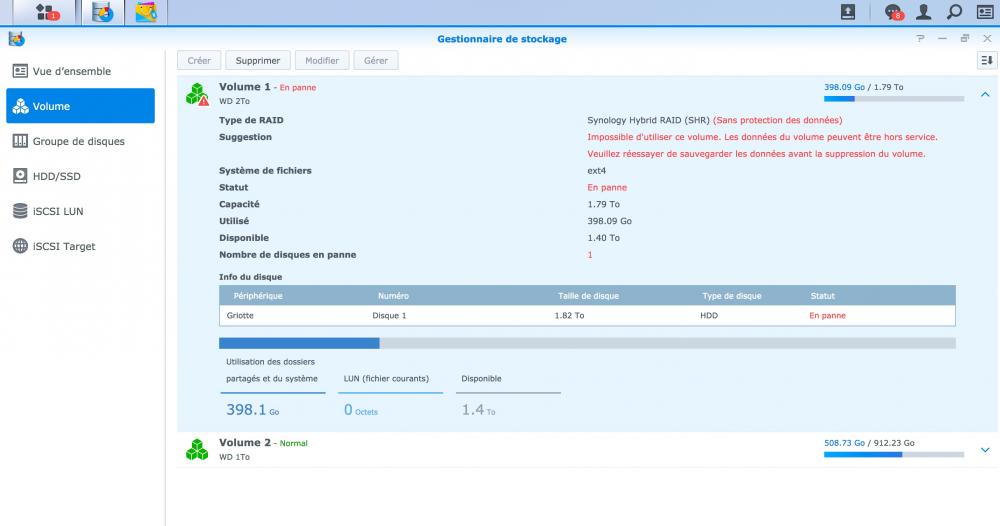
Task: Open notifications chat bubble icon
Action: (893, 11)
